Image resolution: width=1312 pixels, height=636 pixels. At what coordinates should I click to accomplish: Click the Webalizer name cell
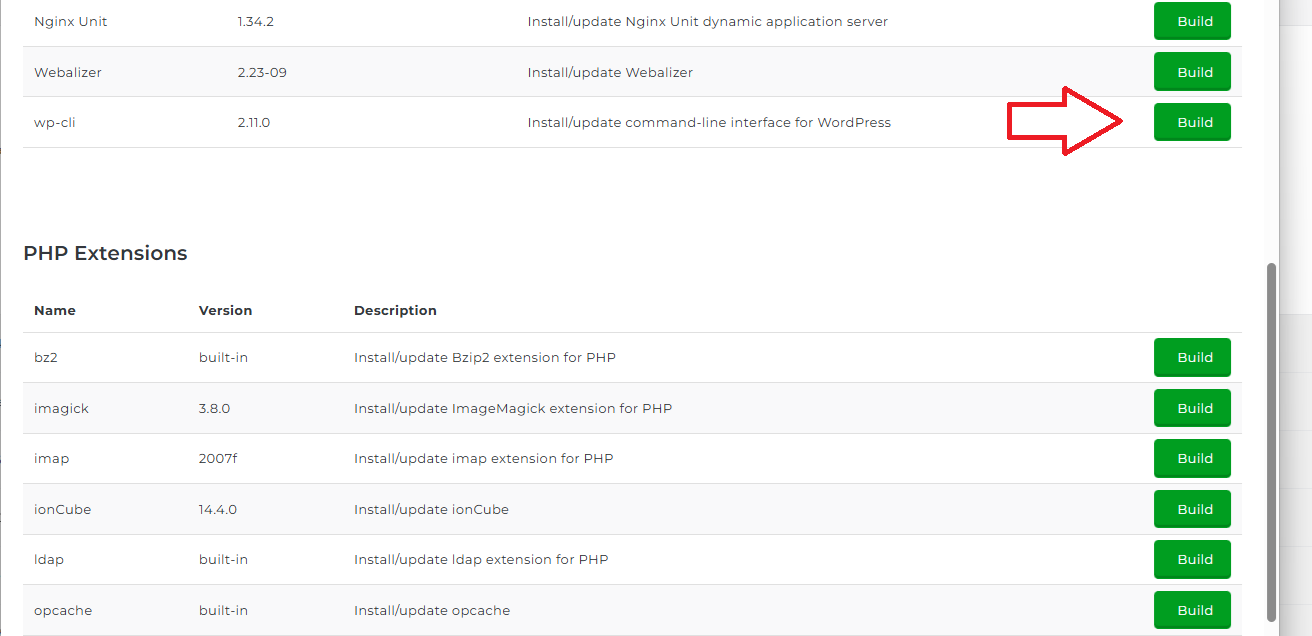pos(68,72)
